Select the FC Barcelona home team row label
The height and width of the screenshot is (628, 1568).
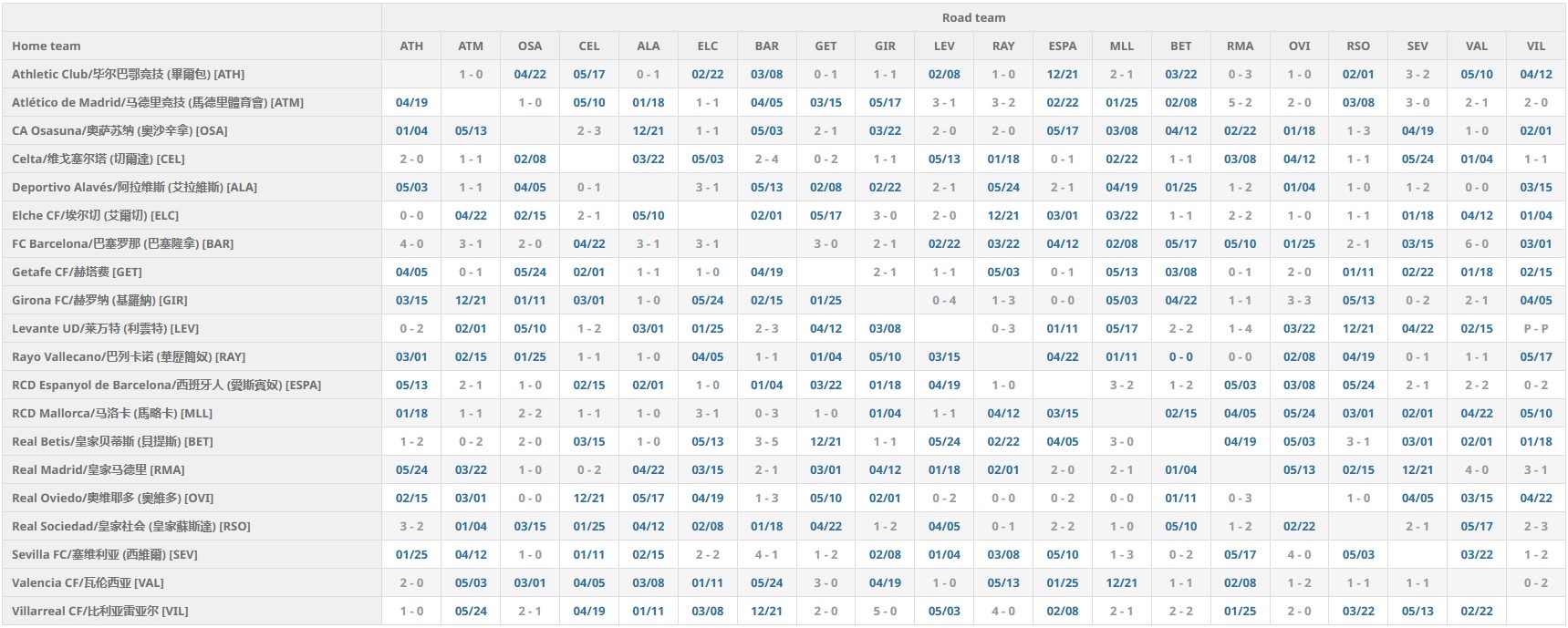pos(123,244)
